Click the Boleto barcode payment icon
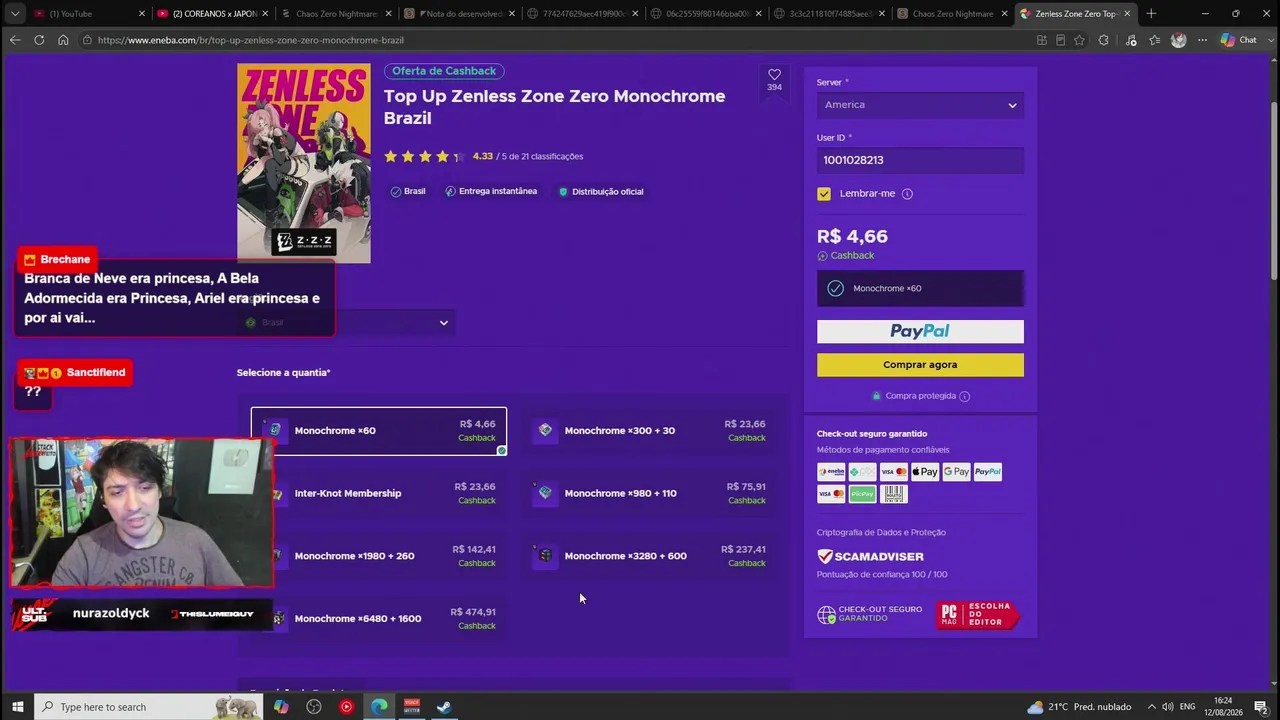Image resolution: width=1280 pixels, height=720 pixels. click(x=893, y=494)
